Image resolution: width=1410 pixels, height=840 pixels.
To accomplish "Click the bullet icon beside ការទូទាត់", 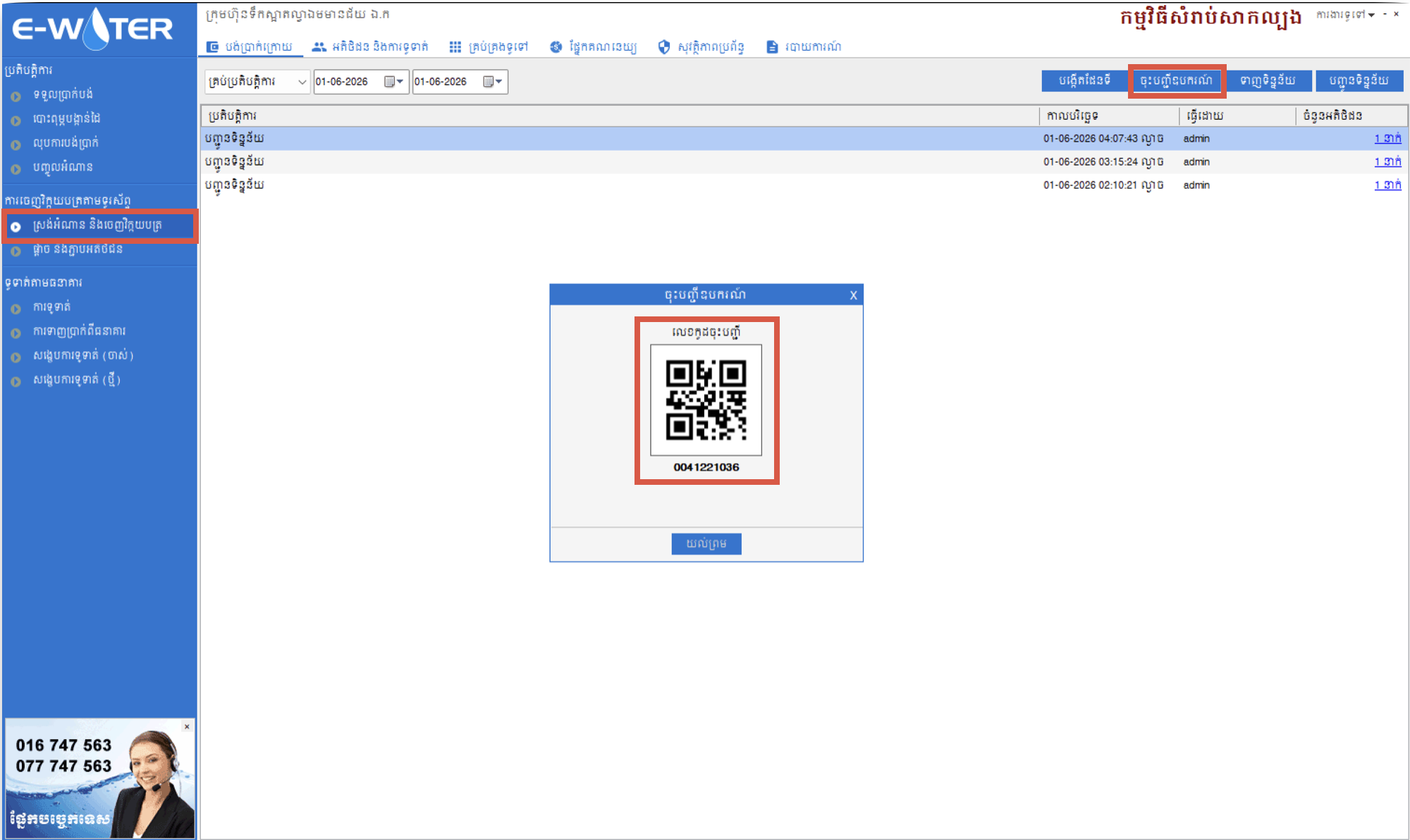I will [16, 309].
